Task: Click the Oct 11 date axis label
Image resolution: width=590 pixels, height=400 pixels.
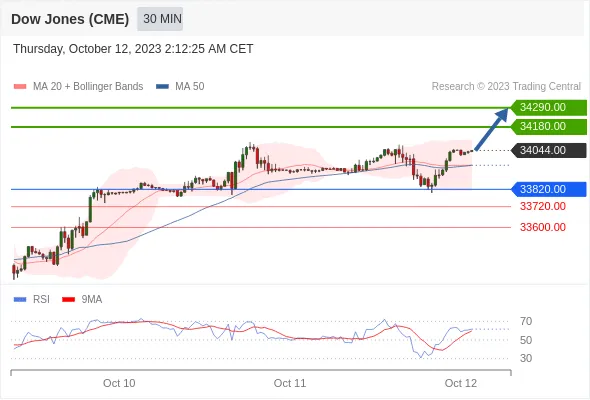Action: coord(290,383)
